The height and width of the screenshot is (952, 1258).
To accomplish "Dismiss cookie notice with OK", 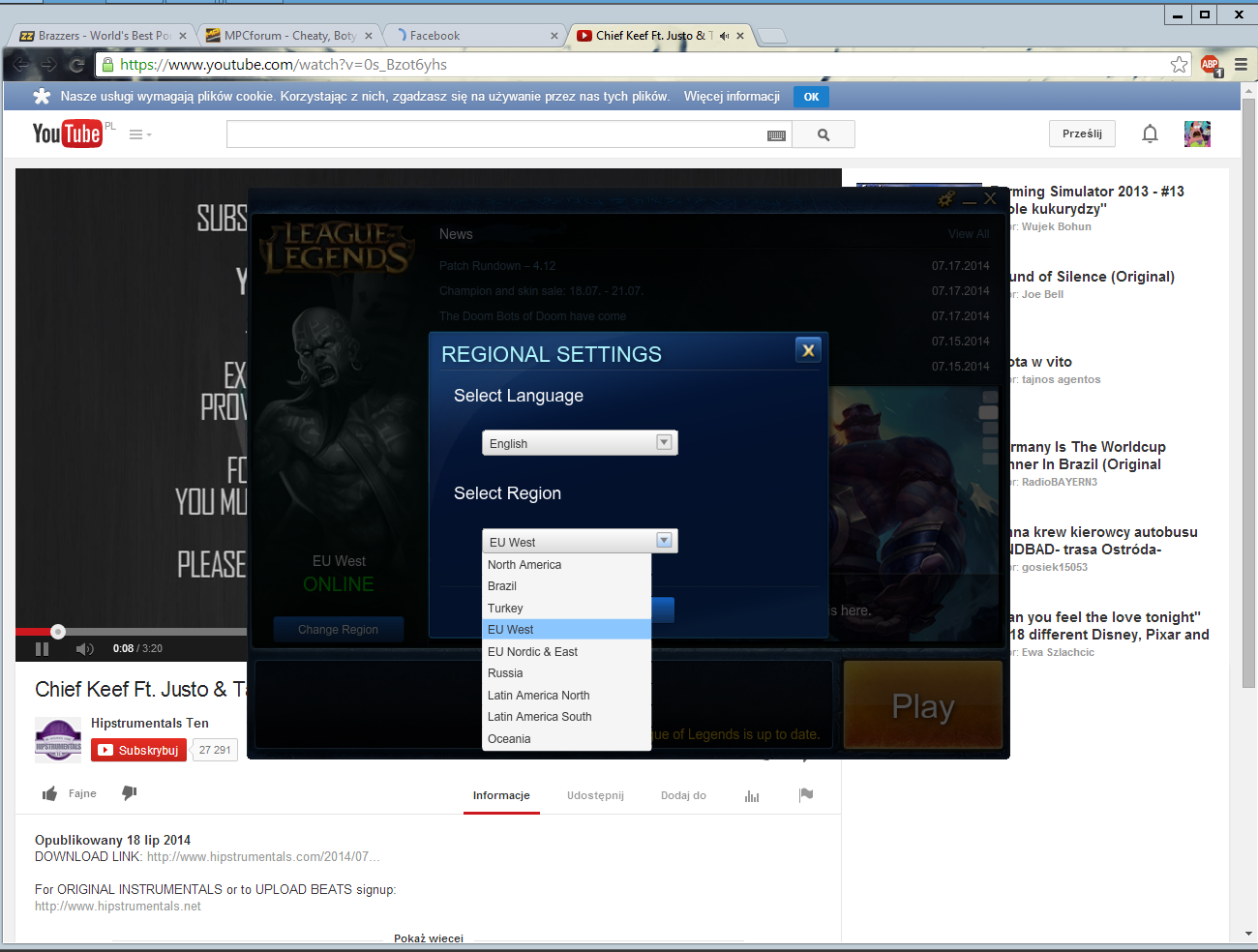I will tap(811, 97).
